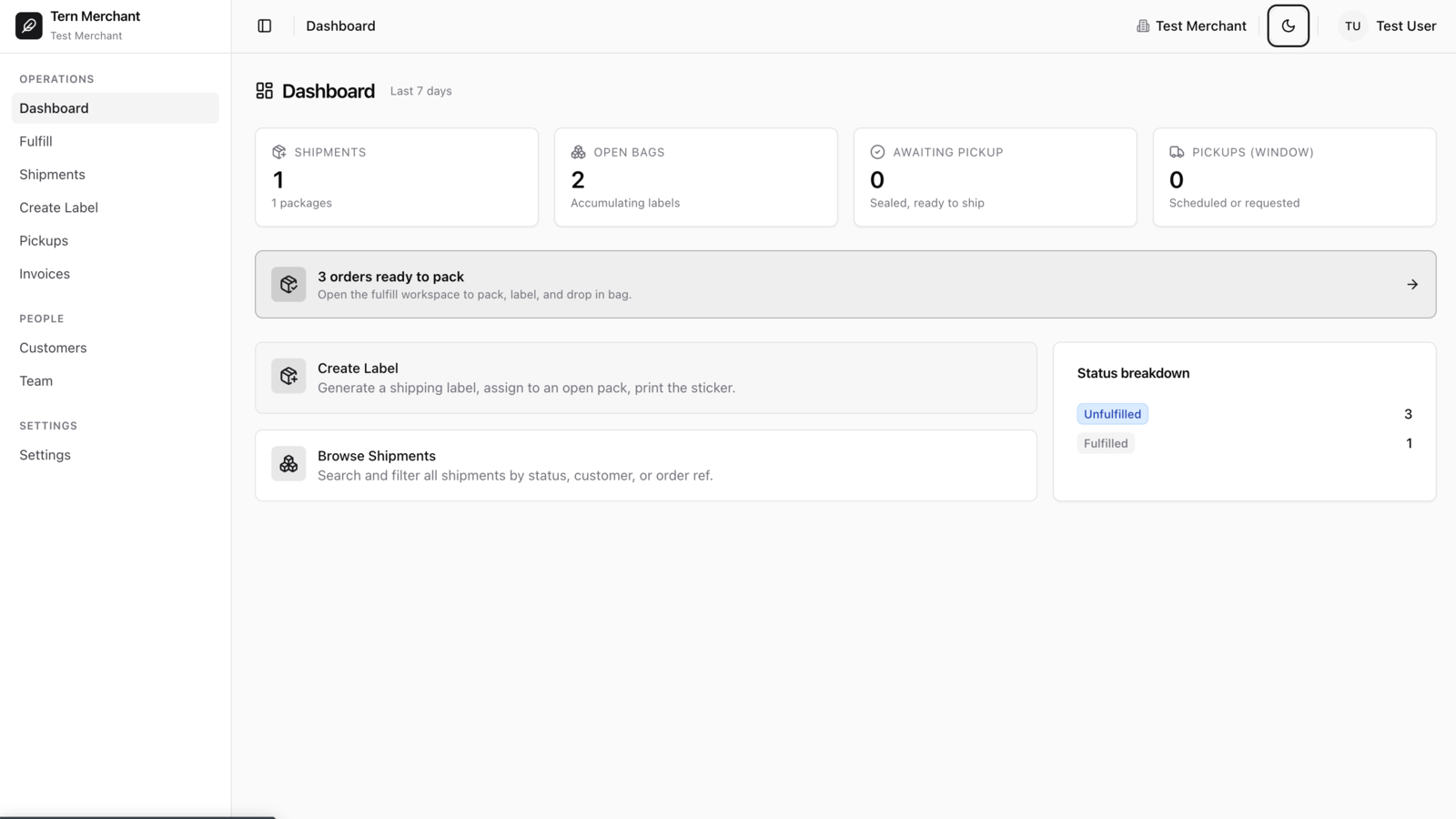
Task: Open the Shipments stat card
Action: click(x=397, y=177)
